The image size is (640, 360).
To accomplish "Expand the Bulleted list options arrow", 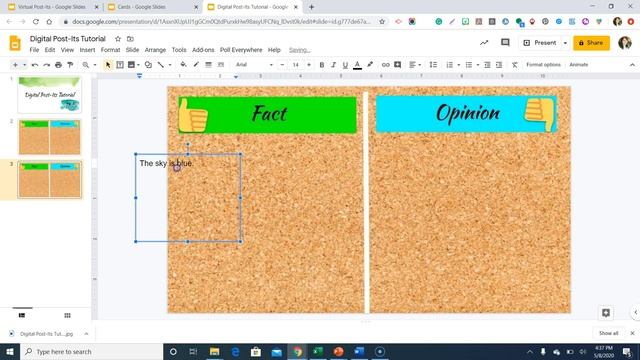I will click(478, 65).
